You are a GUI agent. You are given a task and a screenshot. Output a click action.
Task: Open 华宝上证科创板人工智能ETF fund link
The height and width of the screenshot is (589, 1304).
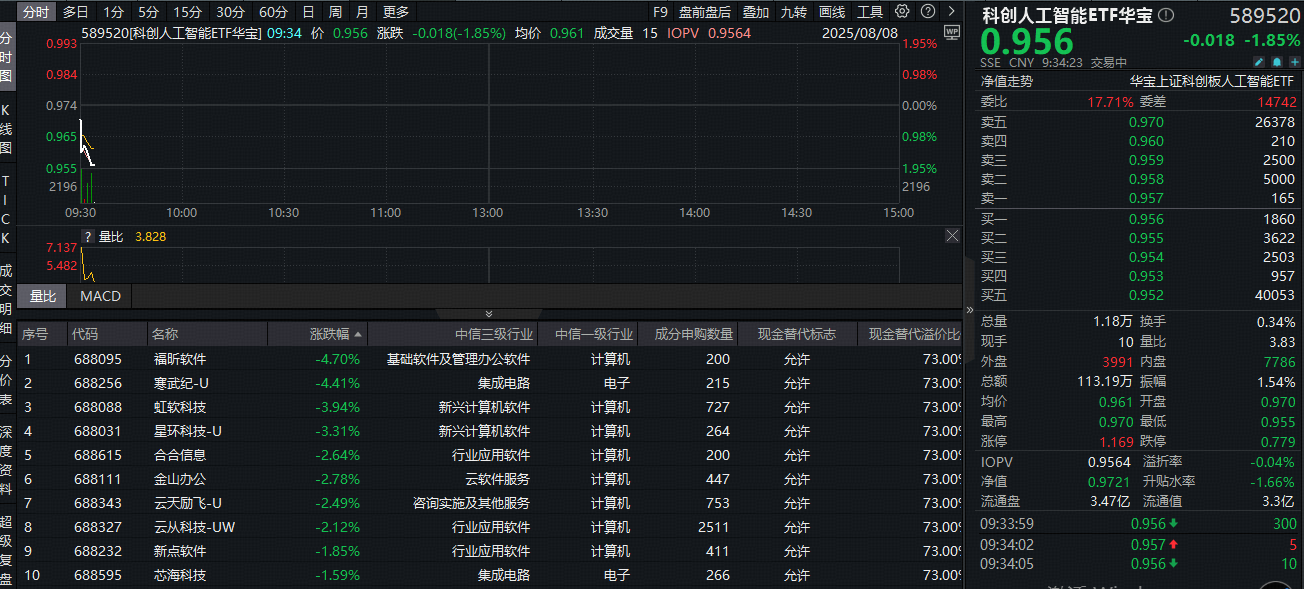(1211, 82)
